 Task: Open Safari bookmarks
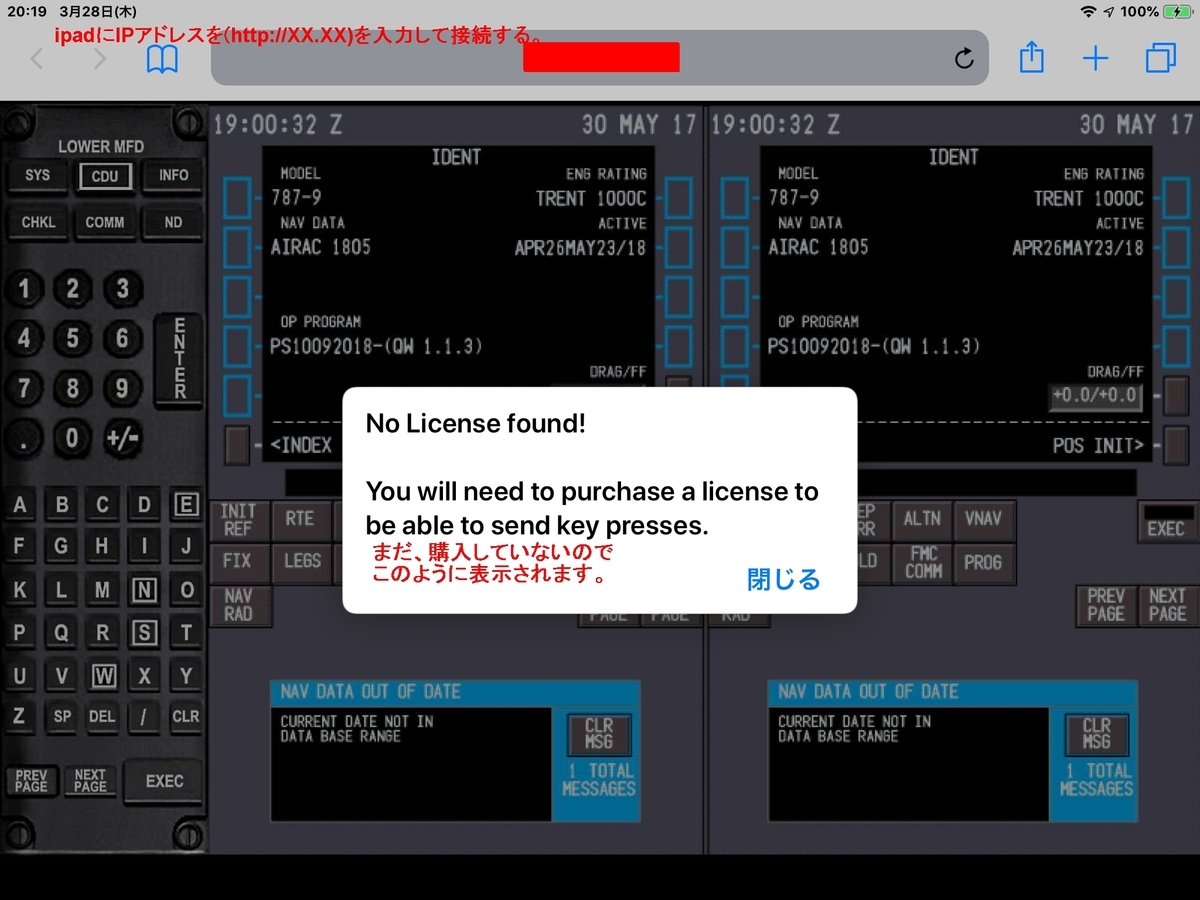click(x=161, y=59)
